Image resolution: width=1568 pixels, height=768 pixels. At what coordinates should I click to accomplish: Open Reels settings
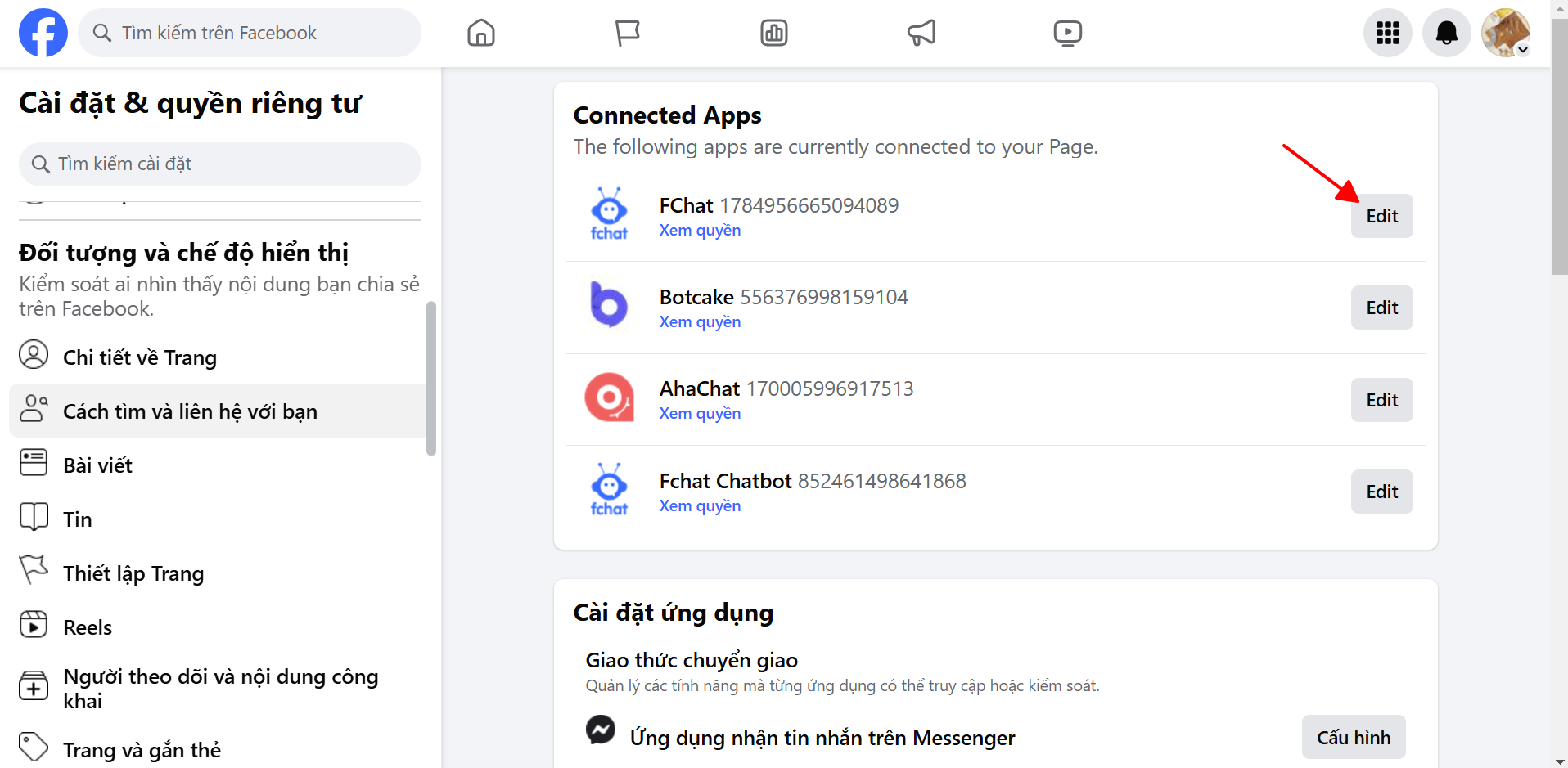[x=218, y=627]
